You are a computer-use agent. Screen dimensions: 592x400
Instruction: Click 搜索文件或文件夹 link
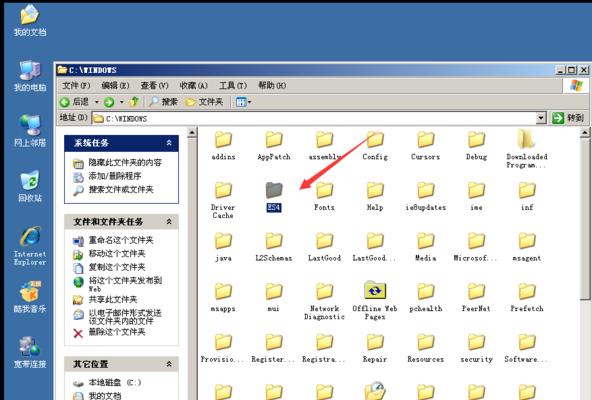[x=121, y=190]
